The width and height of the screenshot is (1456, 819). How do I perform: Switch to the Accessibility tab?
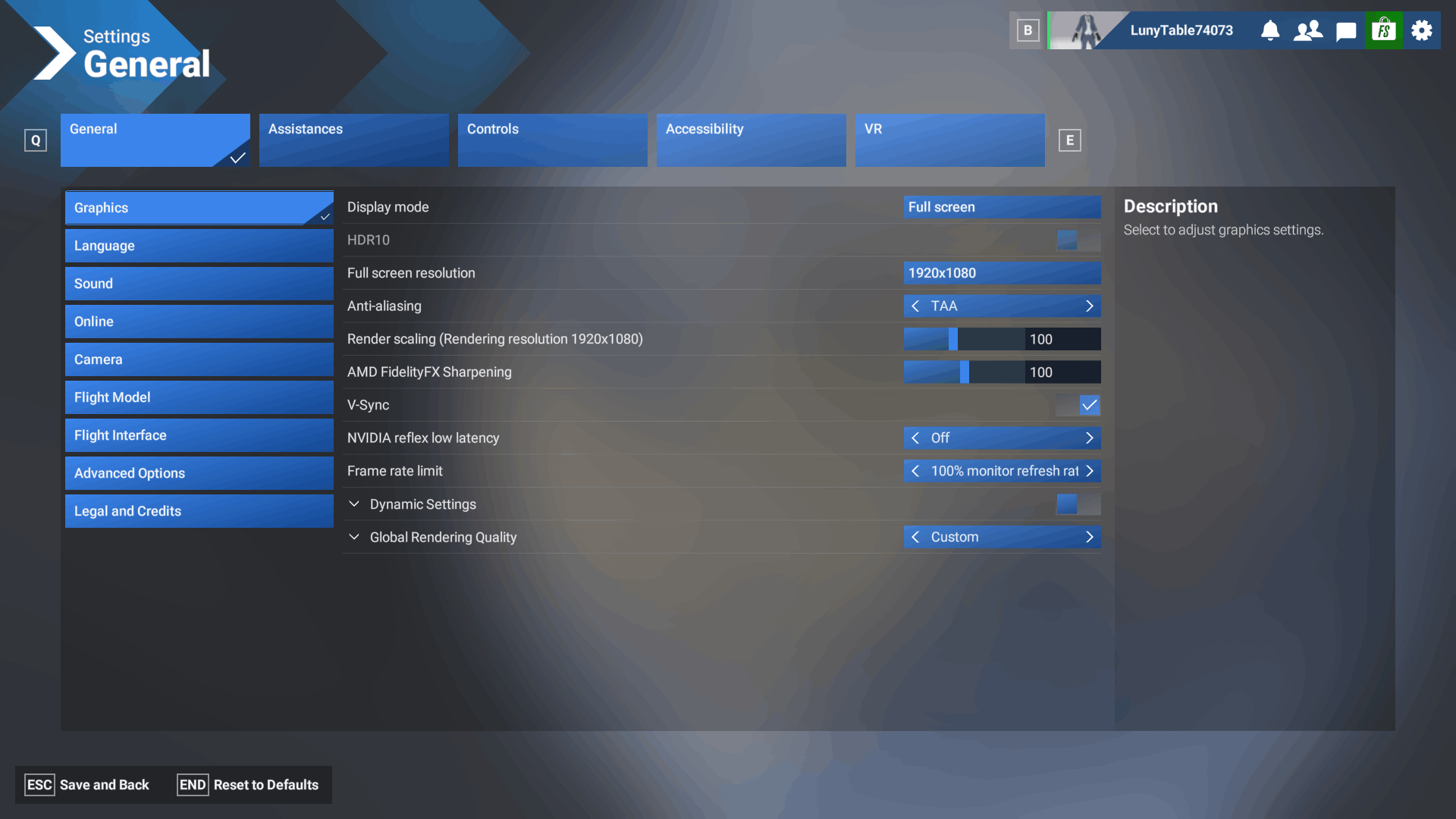[x=751, y=140]
